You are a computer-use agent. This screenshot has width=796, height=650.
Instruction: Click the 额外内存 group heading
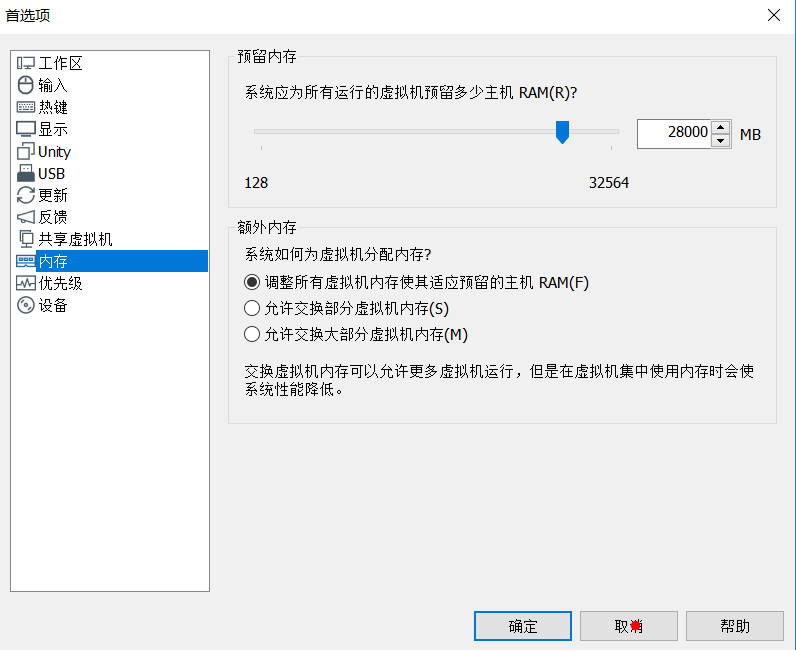click(267, 227)
